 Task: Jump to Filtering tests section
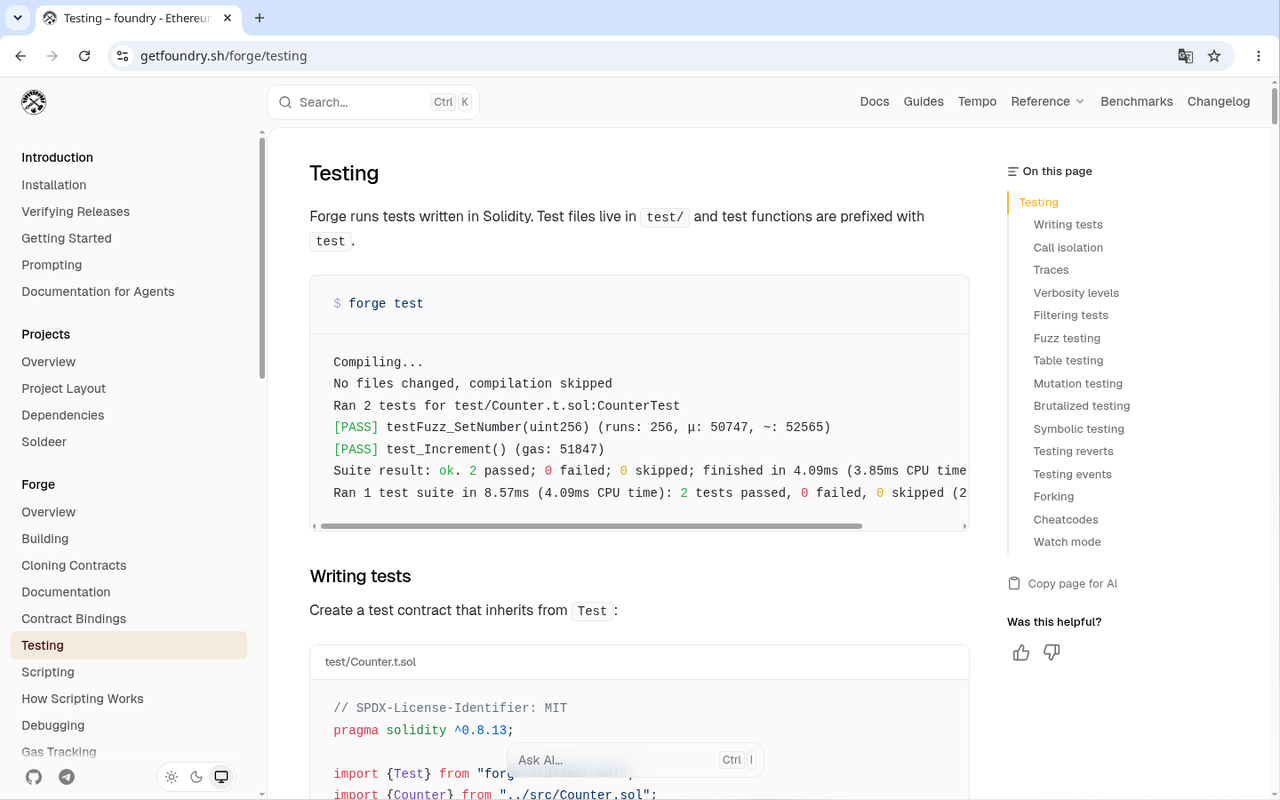[1071, 316]
